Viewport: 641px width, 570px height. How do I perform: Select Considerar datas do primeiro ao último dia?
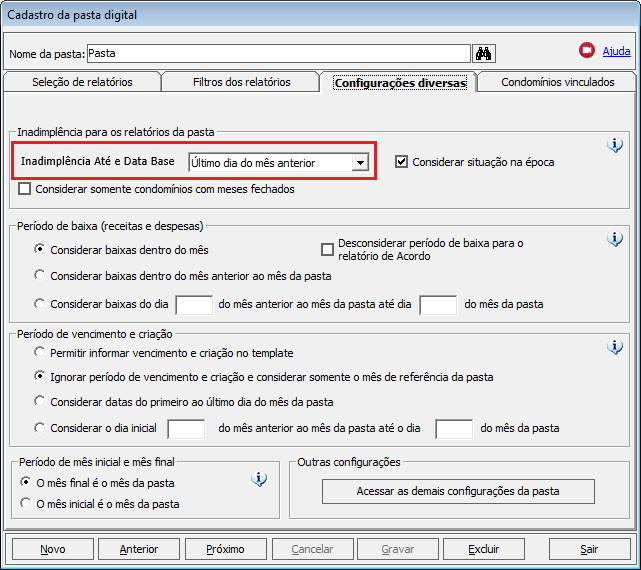(39, 401)
